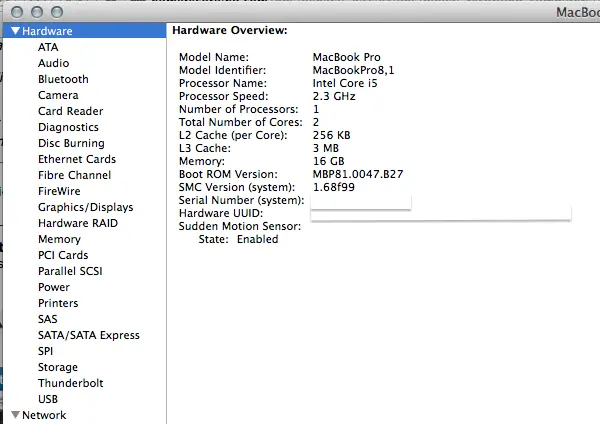600x424 pixels.
Task: Open the FireWire section
Action: 59,191
